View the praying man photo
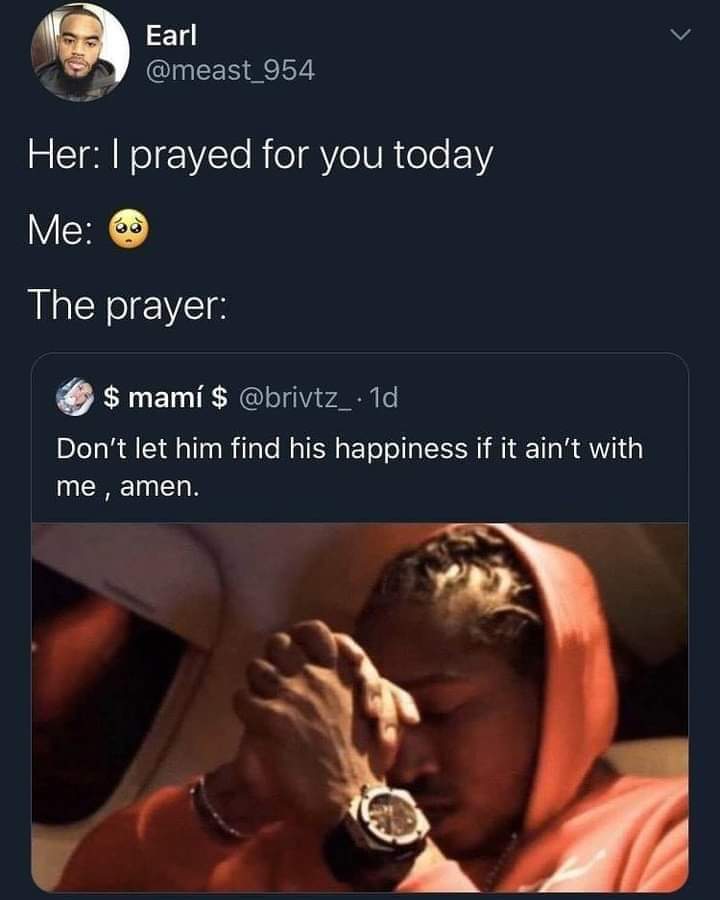Screen dimensions: 720x900 pyautogui.click(x=360, y=707)
